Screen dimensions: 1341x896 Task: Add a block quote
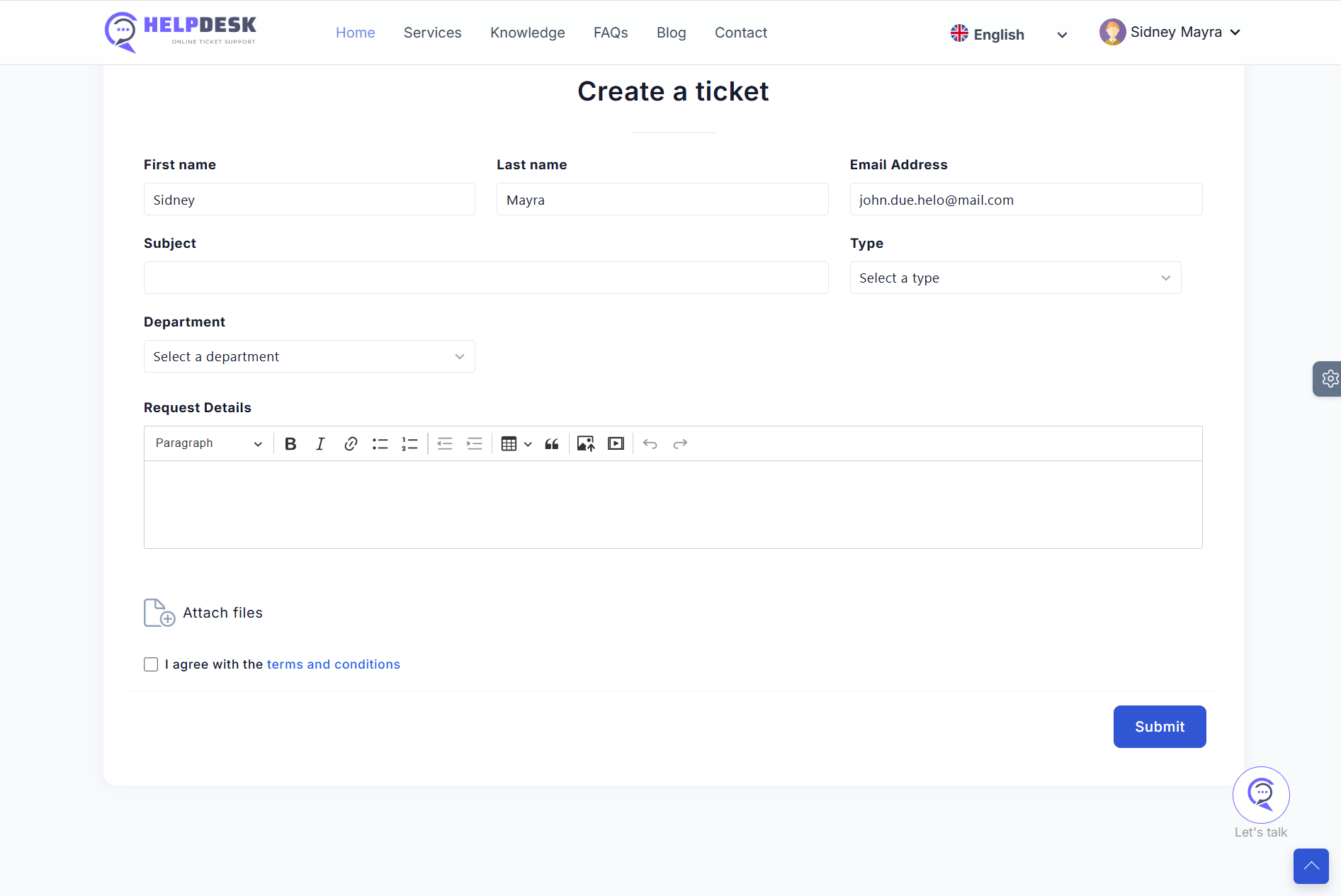pos(552,444)
